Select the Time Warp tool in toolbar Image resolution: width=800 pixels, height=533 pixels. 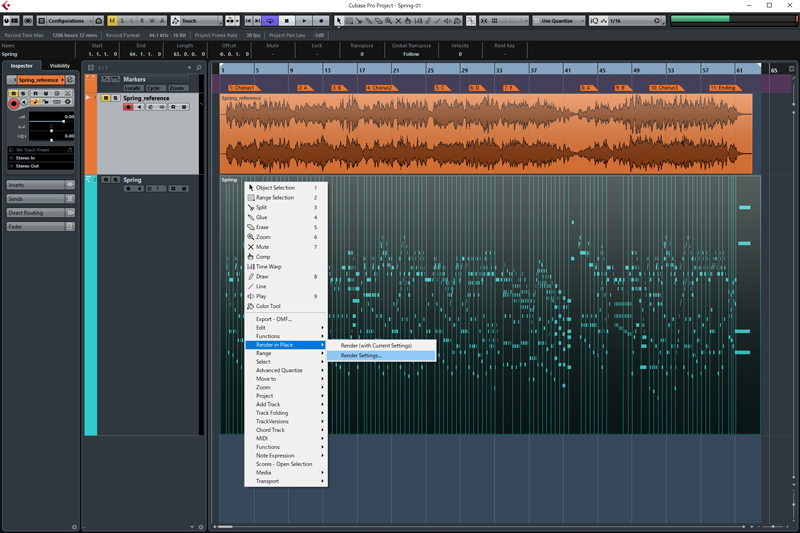point(418,21)
